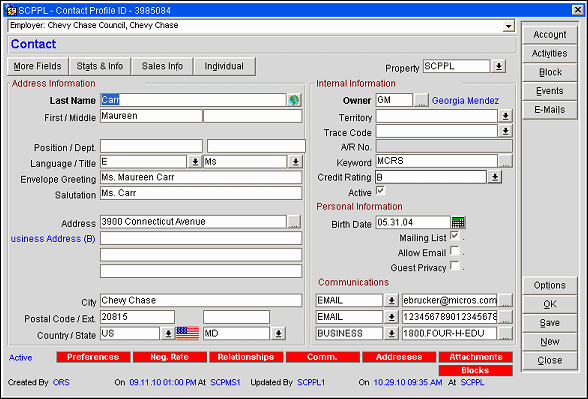Screen dimensions: 588x399
Task: Open the Birth Date calendar picker
Action: (458, 222)
